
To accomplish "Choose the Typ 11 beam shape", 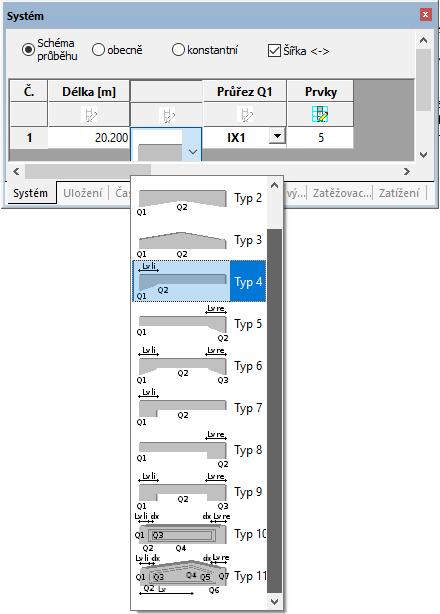I will point(200,576).
